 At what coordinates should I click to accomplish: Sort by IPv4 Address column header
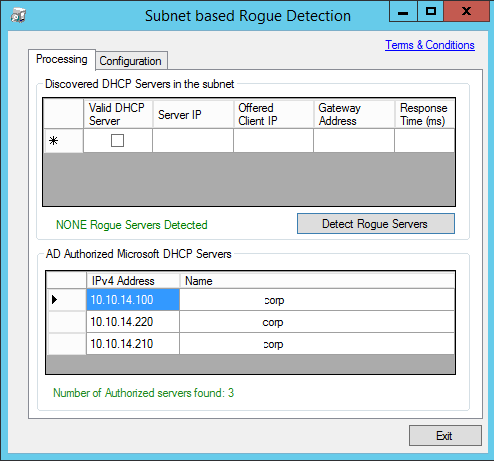[x=133, y=281]
